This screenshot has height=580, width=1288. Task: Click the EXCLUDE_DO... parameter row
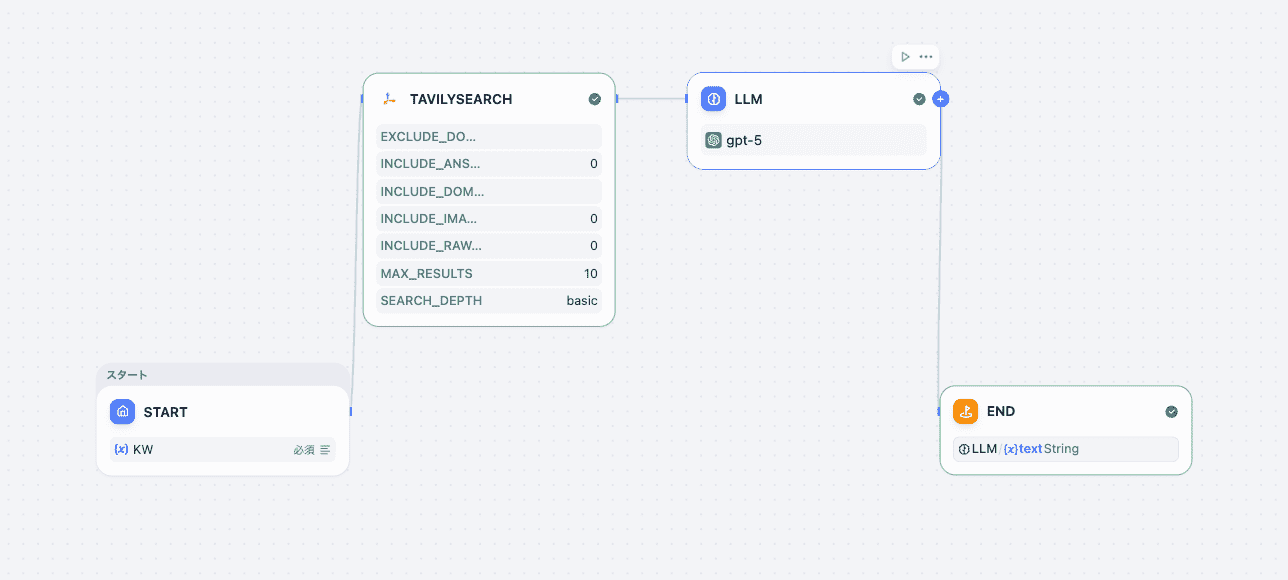489,137
